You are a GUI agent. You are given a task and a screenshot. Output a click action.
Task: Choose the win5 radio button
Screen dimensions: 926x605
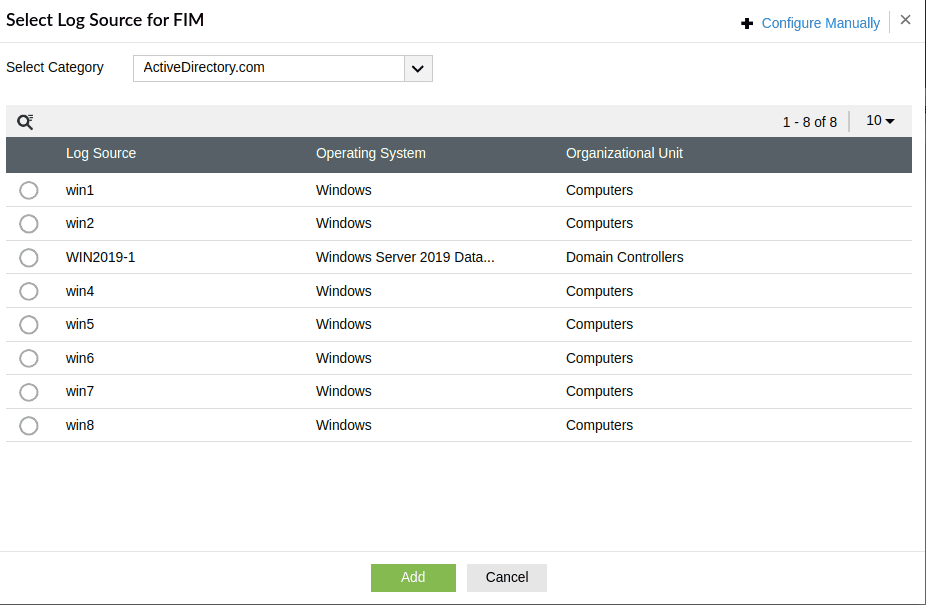(x=29, y=324)
